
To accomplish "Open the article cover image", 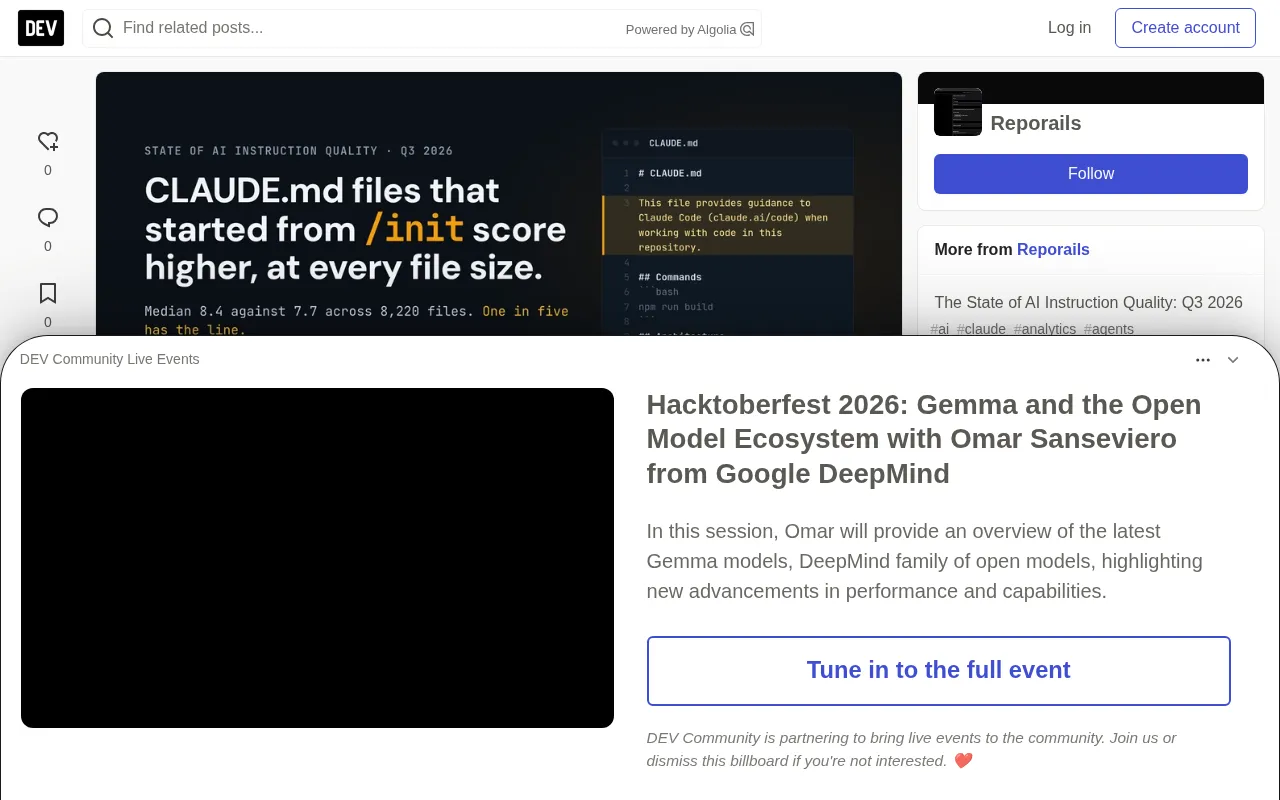I will click(499, 204).
